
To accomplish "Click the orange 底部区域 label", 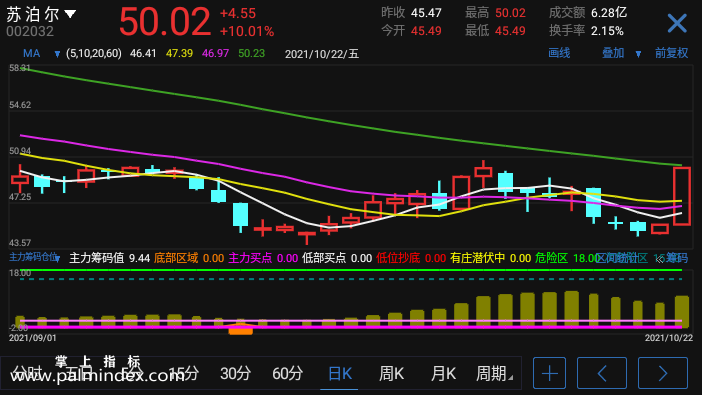I will [x=176, y=258].
